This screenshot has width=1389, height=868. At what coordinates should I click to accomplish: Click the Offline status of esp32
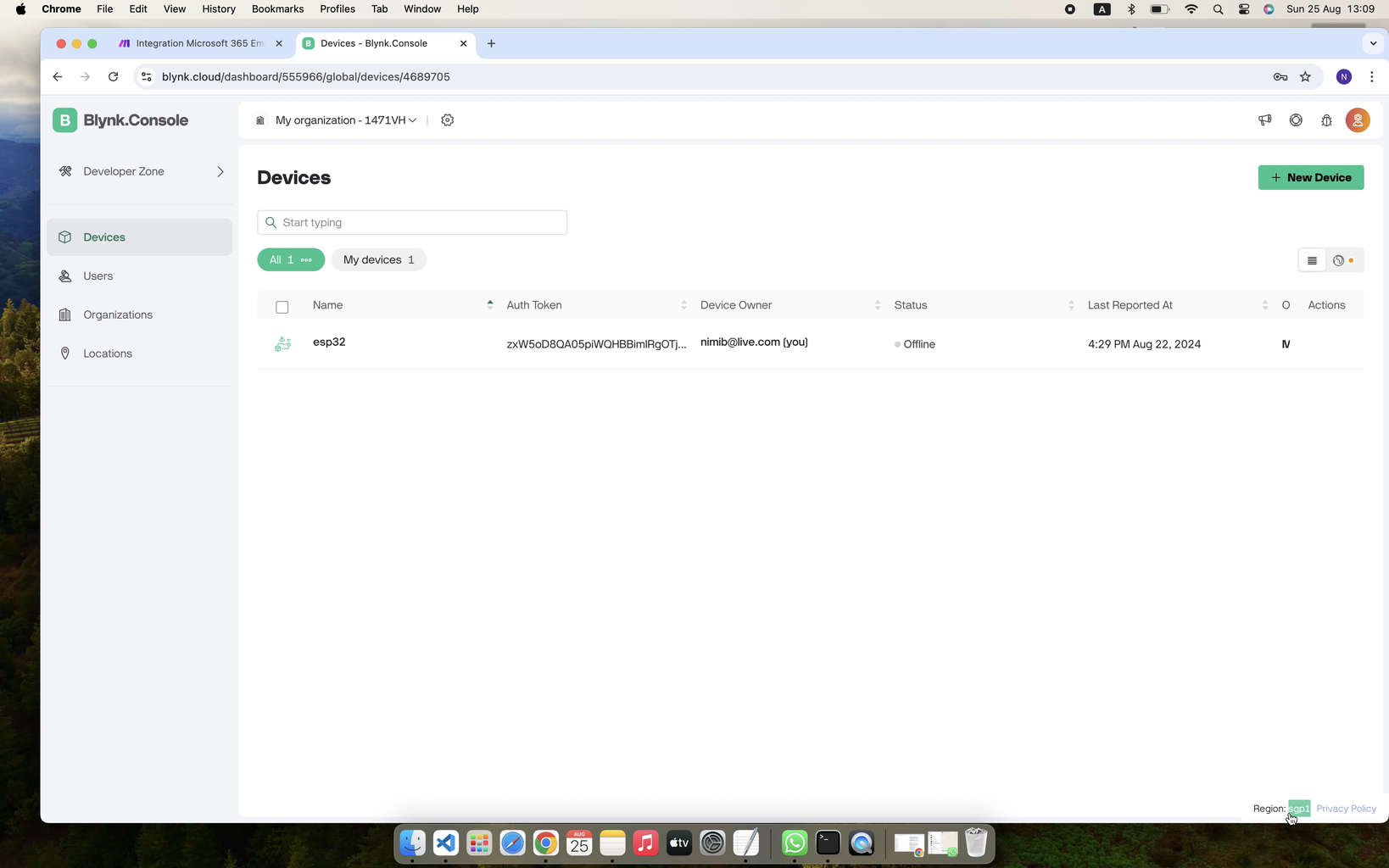pyautogui.click(x=915, y=344)
